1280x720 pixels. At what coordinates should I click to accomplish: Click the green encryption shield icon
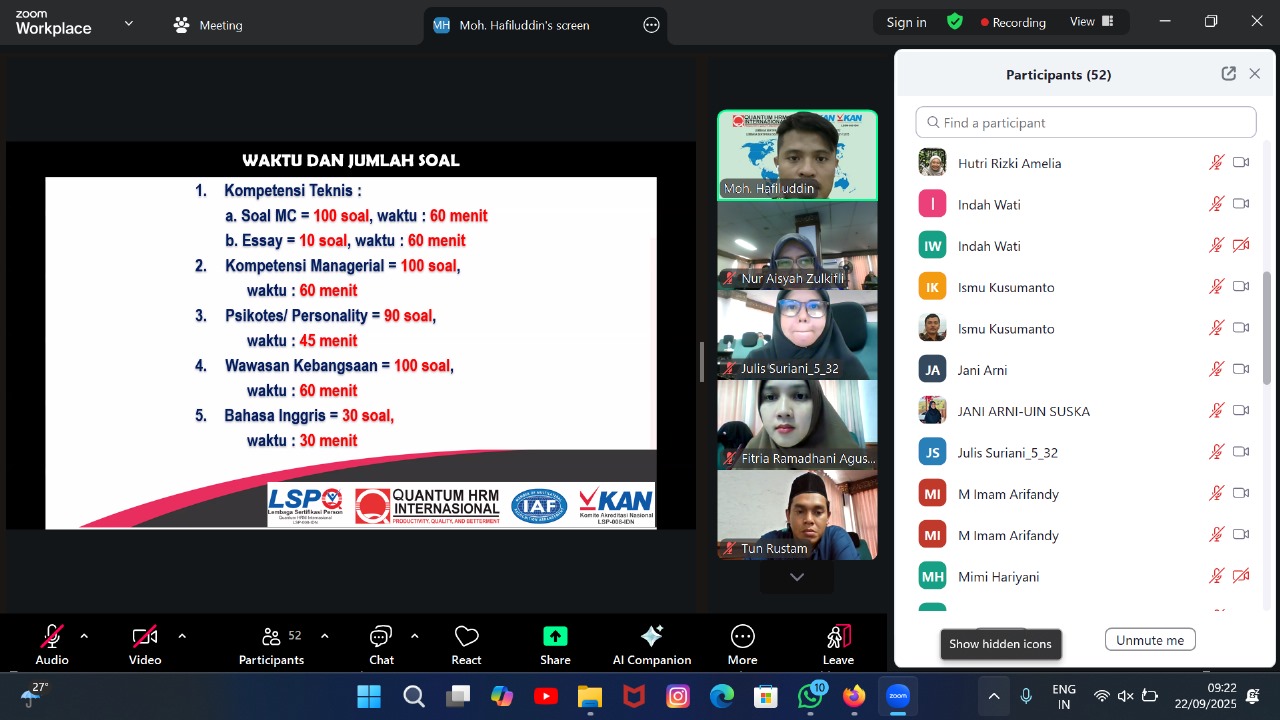[955, 21]
